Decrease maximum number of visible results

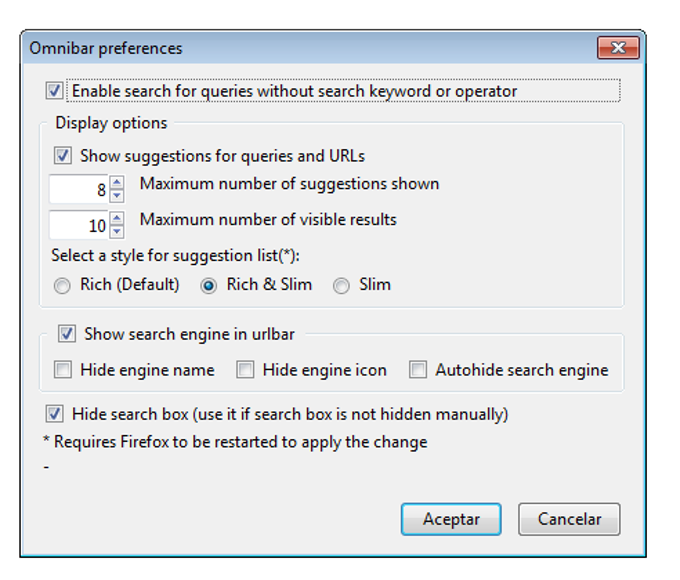(117, 231)
